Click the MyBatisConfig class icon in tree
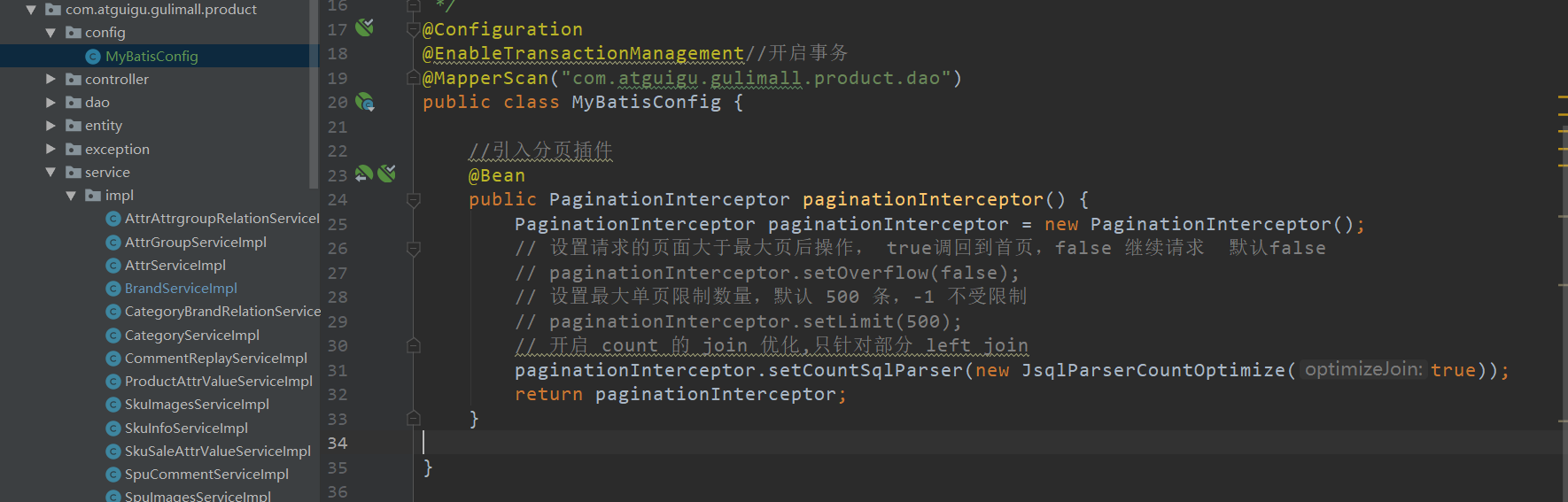The height and width of the screenshot is (502, 1568). tap(93, 57)
